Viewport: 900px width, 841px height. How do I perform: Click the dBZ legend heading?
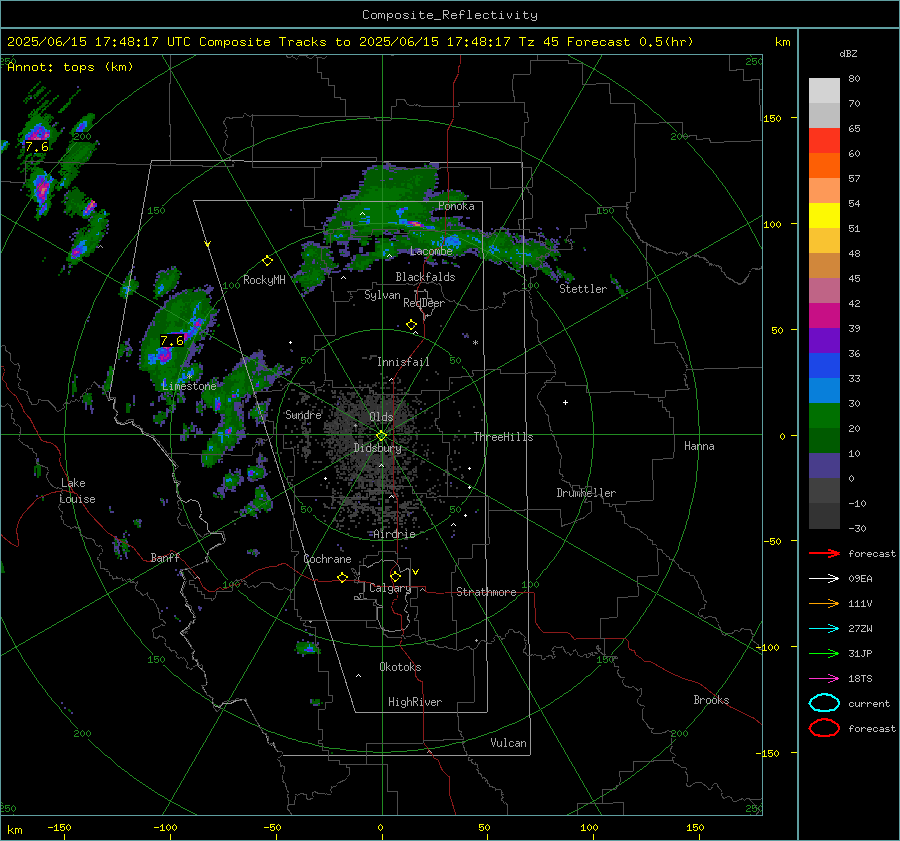(x=848, y=54)
